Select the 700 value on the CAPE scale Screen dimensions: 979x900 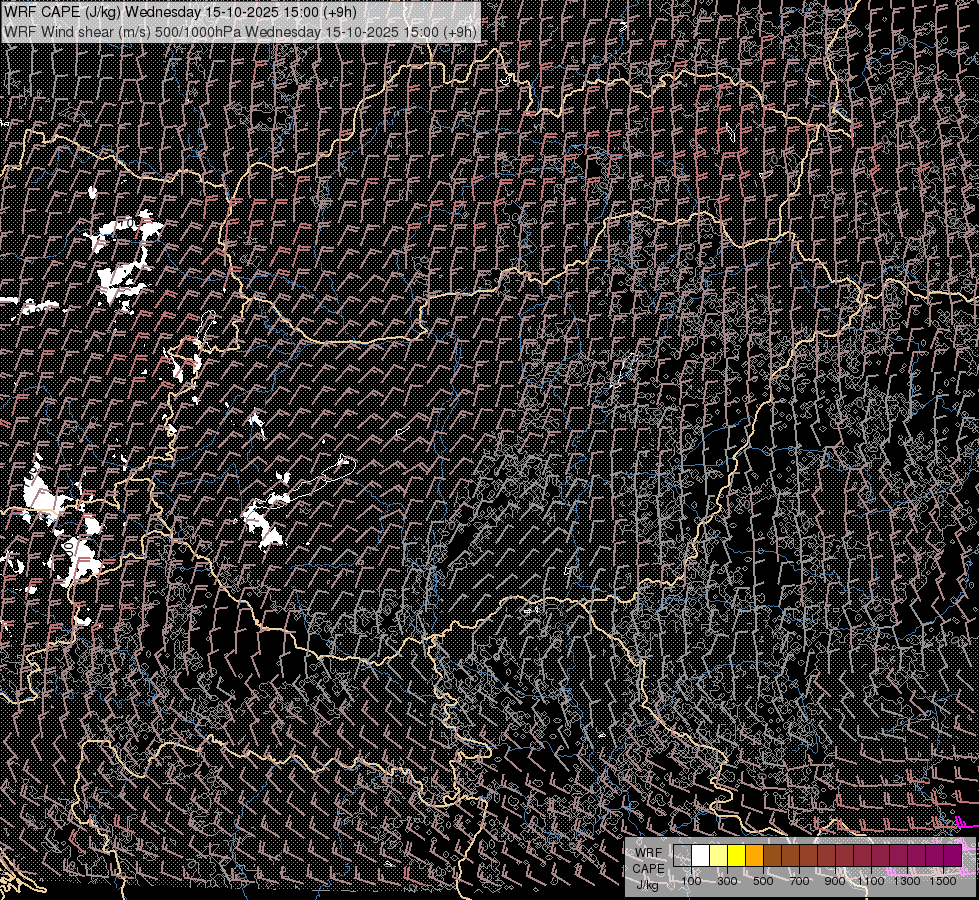click(x=799, y=881)
